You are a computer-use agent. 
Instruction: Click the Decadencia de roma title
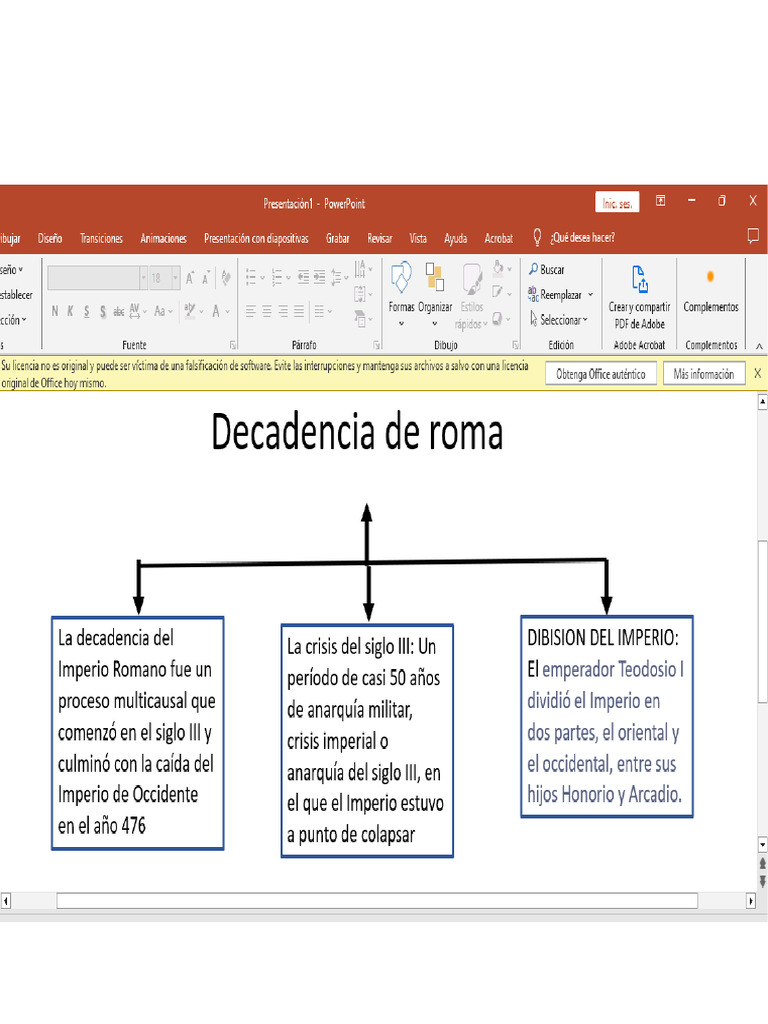pyautogui.click(x=357, y=432)
